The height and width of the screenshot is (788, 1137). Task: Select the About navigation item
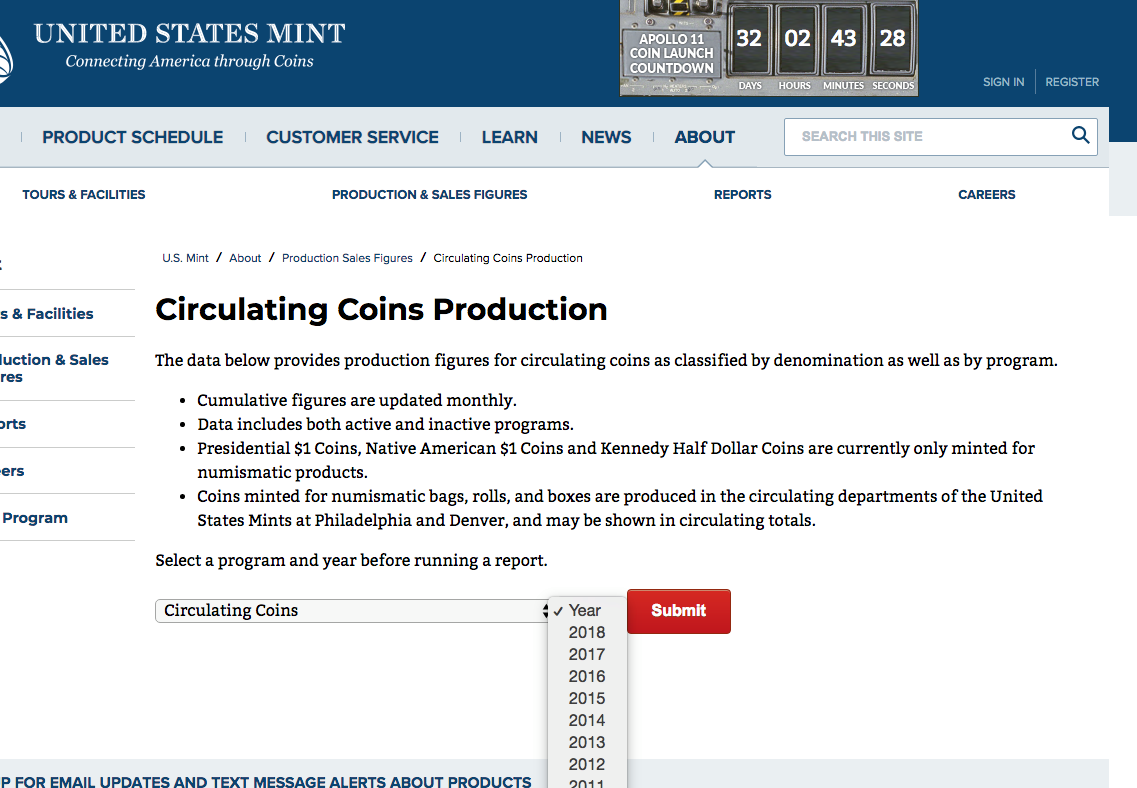[x=704, y=137]
